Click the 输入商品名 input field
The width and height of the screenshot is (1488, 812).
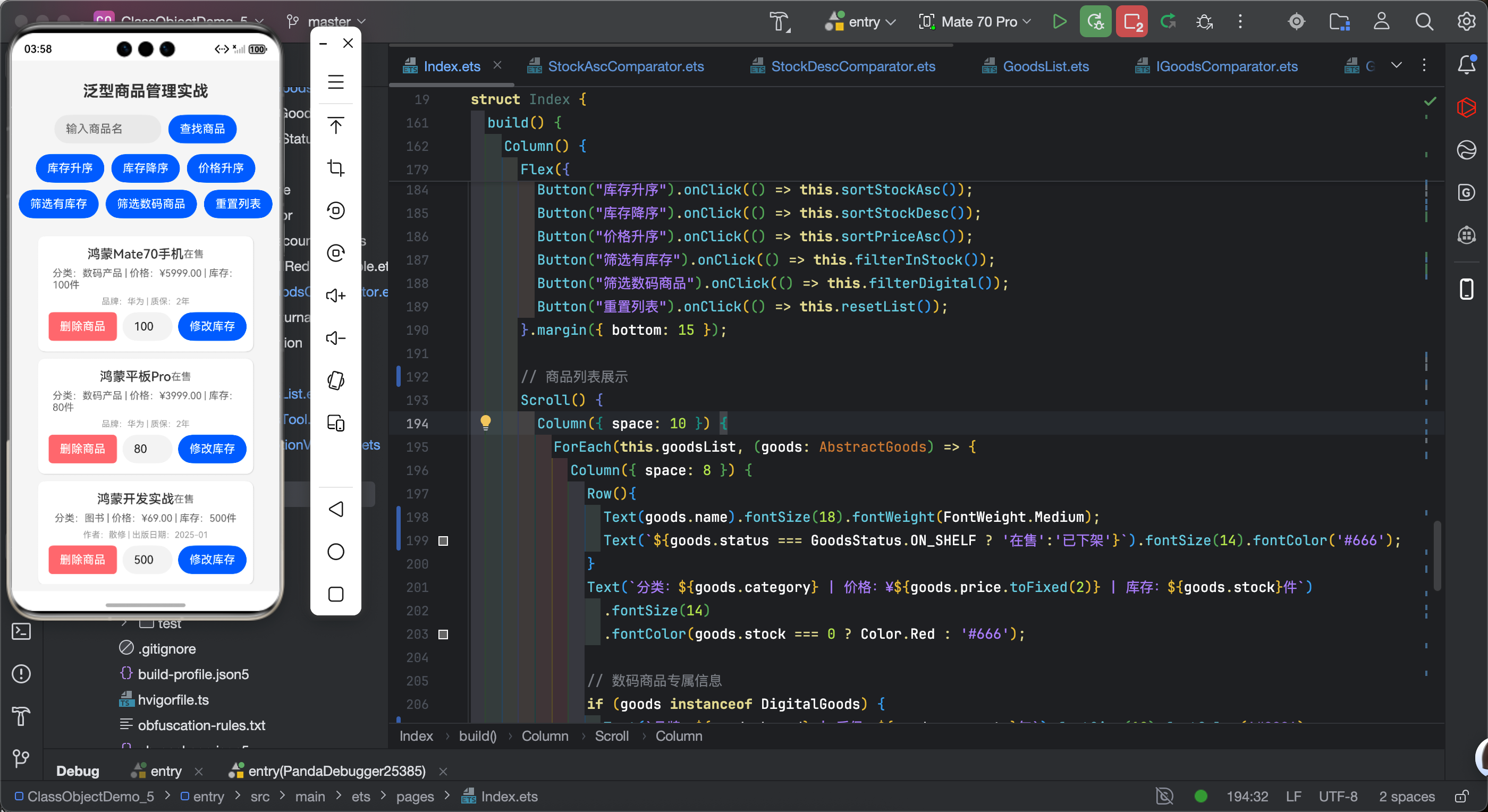(108, 129)
